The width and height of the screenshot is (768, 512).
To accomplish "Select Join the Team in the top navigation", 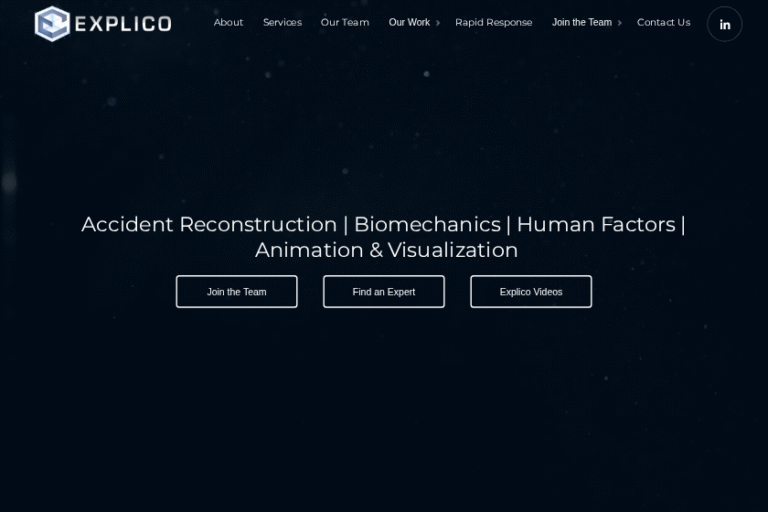I will click(x=581, y=22).
